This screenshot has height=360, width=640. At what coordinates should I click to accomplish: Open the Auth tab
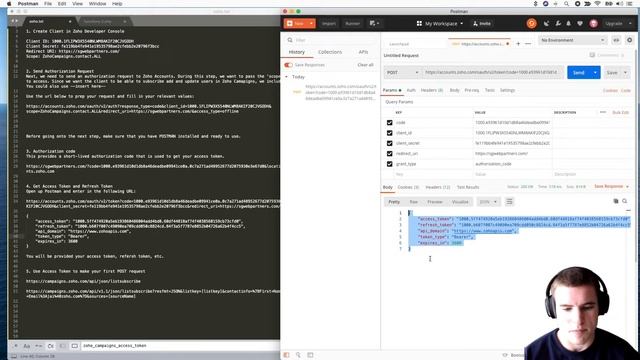[x=411, y=90]
